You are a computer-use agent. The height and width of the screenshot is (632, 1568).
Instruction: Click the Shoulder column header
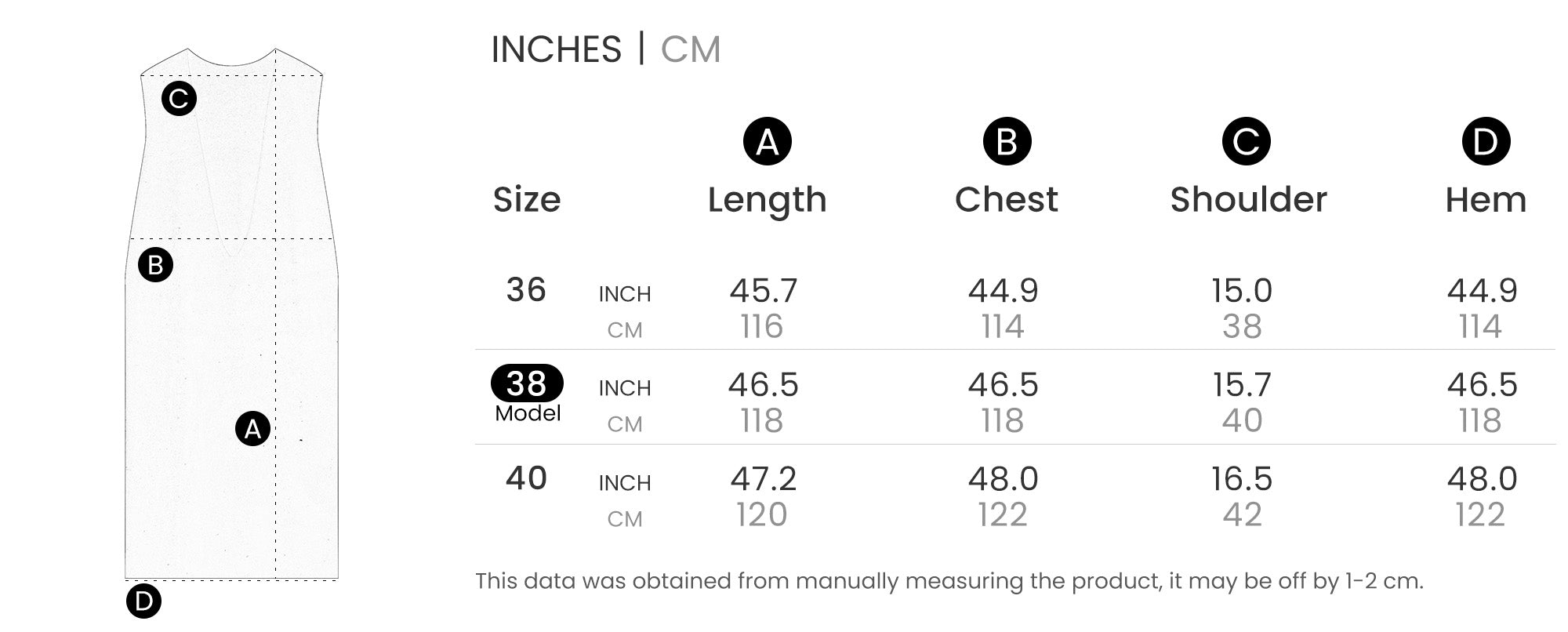pos(1248,200)
